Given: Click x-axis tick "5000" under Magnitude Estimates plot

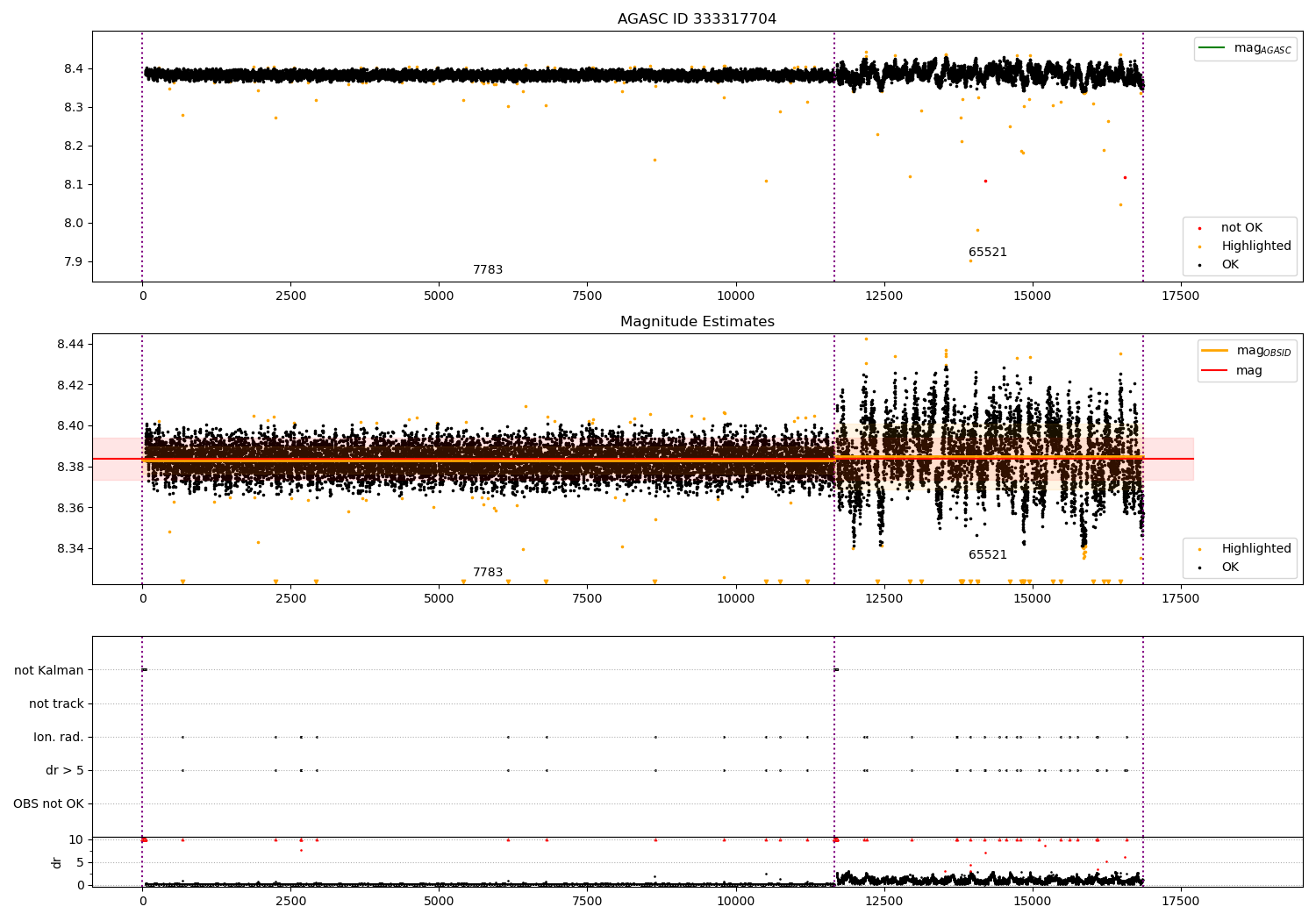Looking at the screenshot, I should [x=439, y=599].
